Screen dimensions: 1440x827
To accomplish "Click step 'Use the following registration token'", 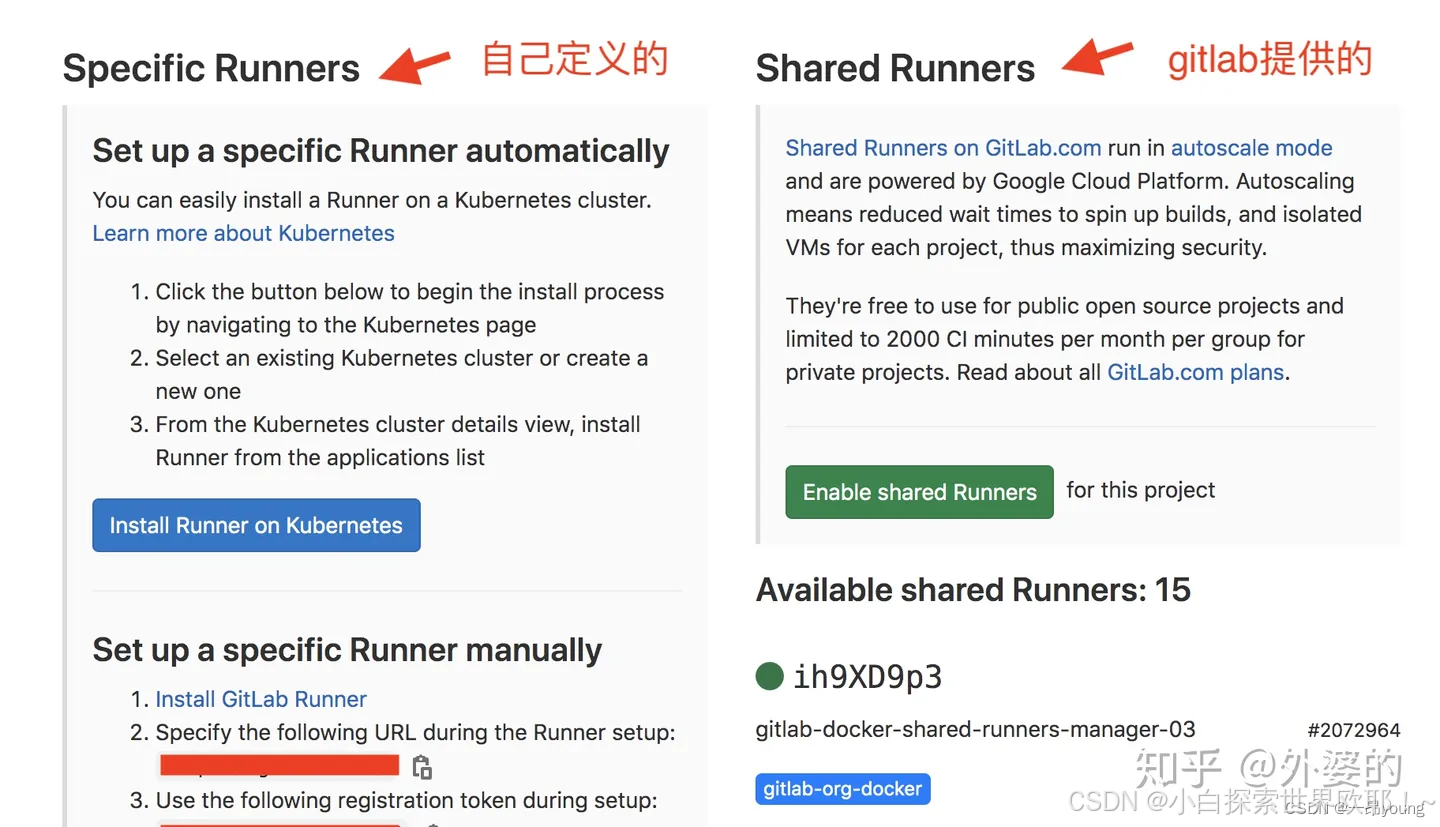I will (406, 800).
